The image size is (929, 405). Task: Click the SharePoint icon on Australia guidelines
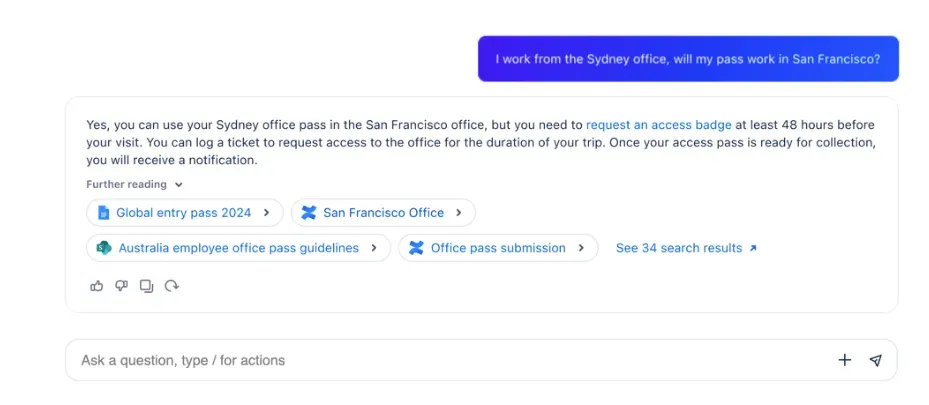pos(104,248)
